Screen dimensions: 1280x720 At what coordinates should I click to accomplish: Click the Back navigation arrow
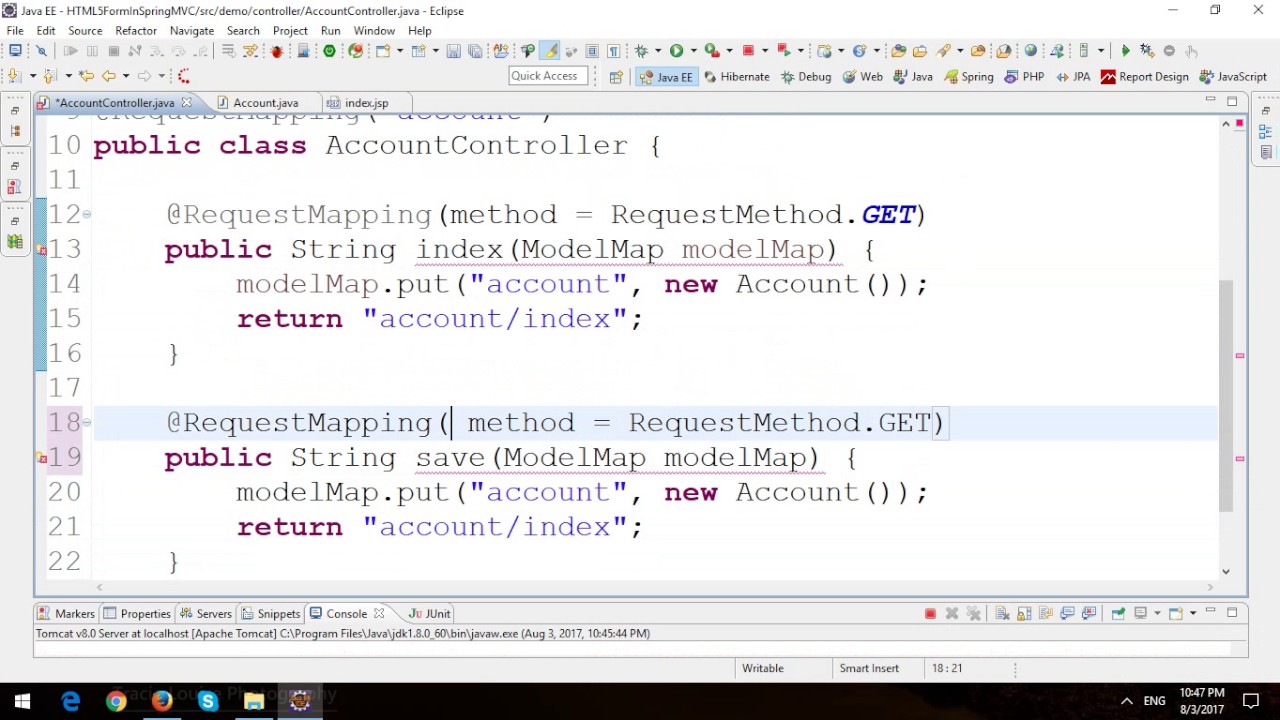108,76
